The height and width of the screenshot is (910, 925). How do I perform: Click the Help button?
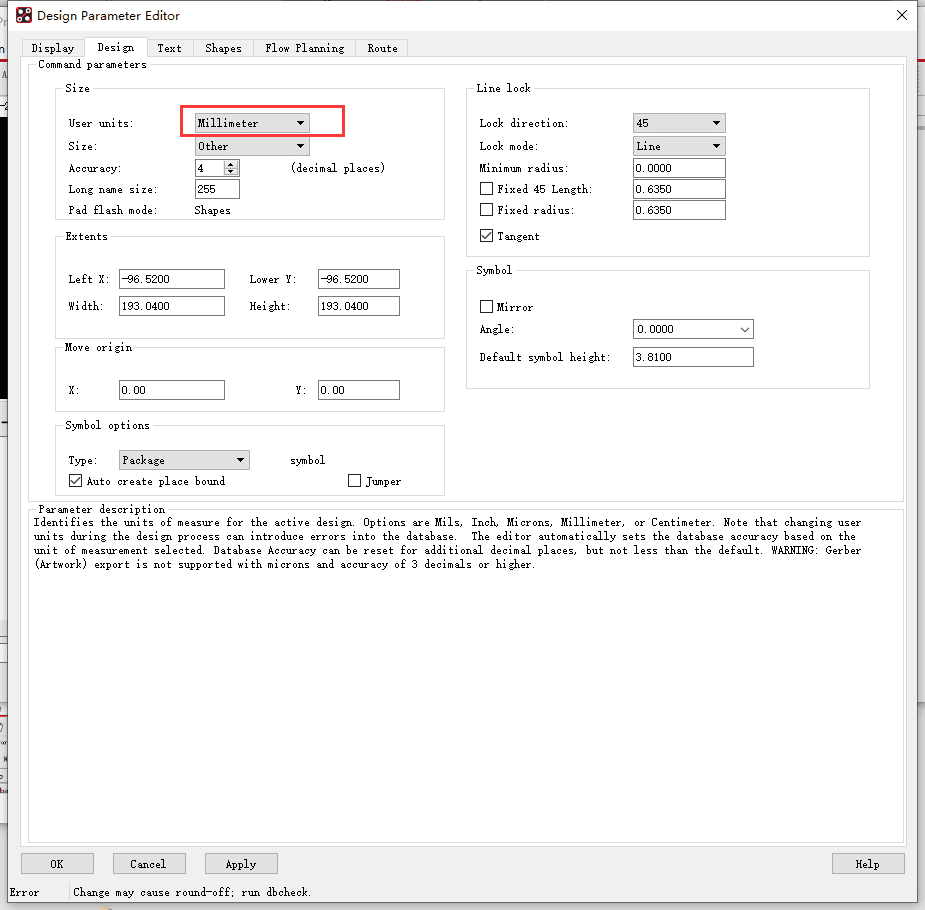tap(867, 864)
